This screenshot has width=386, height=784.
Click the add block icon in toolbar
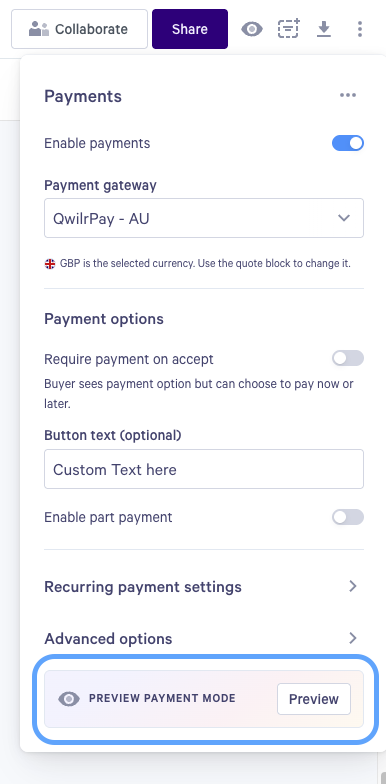[x=288, y=29]
